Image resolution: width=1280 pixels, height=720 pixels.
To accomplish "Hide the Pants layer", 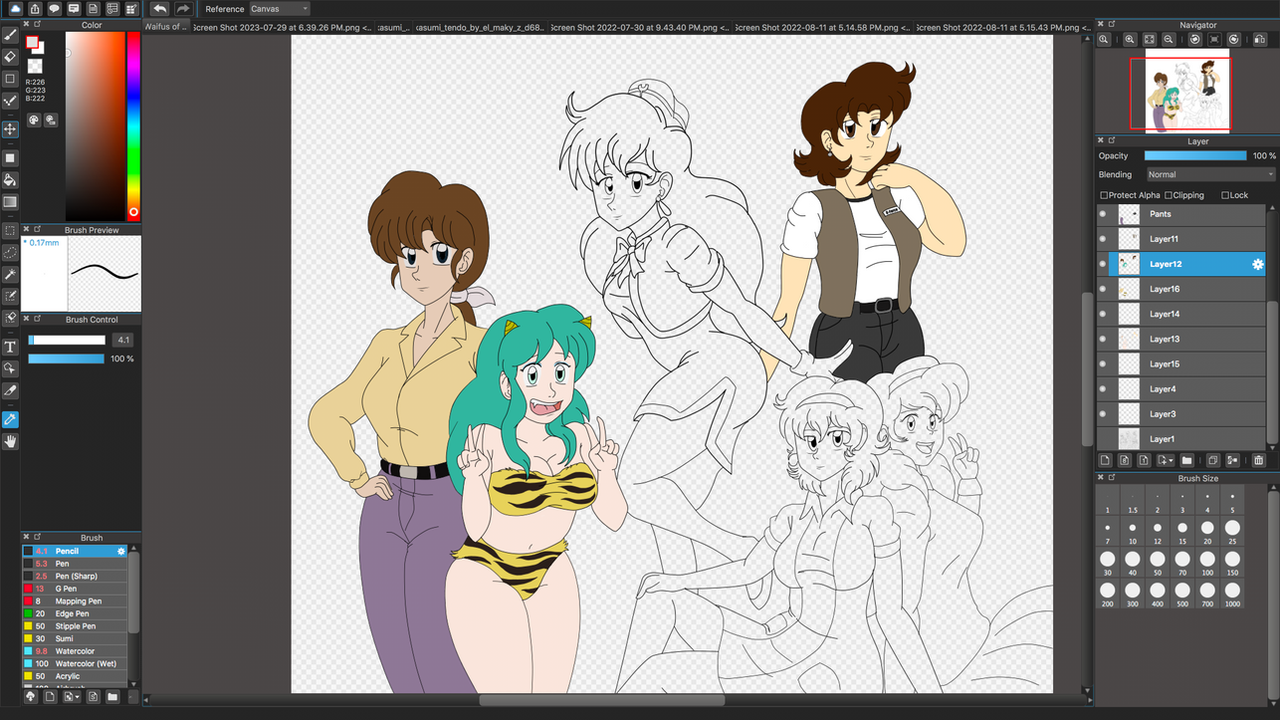I will click(x=1103, y=214).
